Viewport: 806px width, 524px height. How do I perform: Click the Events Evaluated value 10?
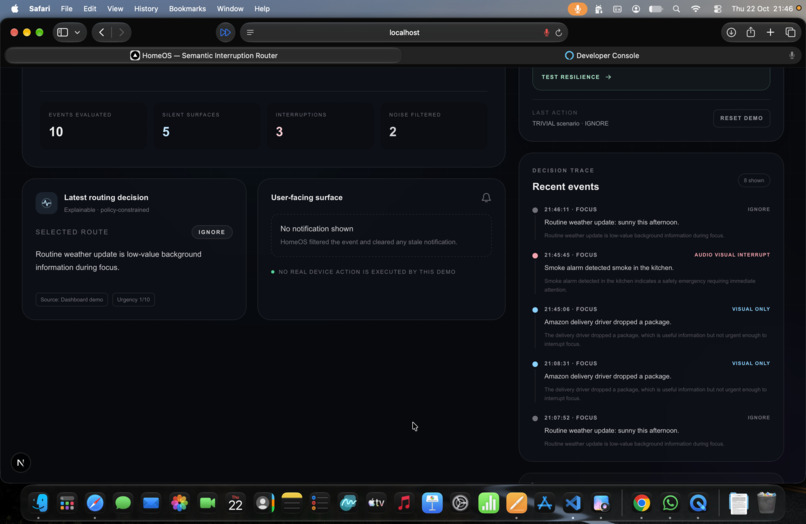click(x=56, y=132)
